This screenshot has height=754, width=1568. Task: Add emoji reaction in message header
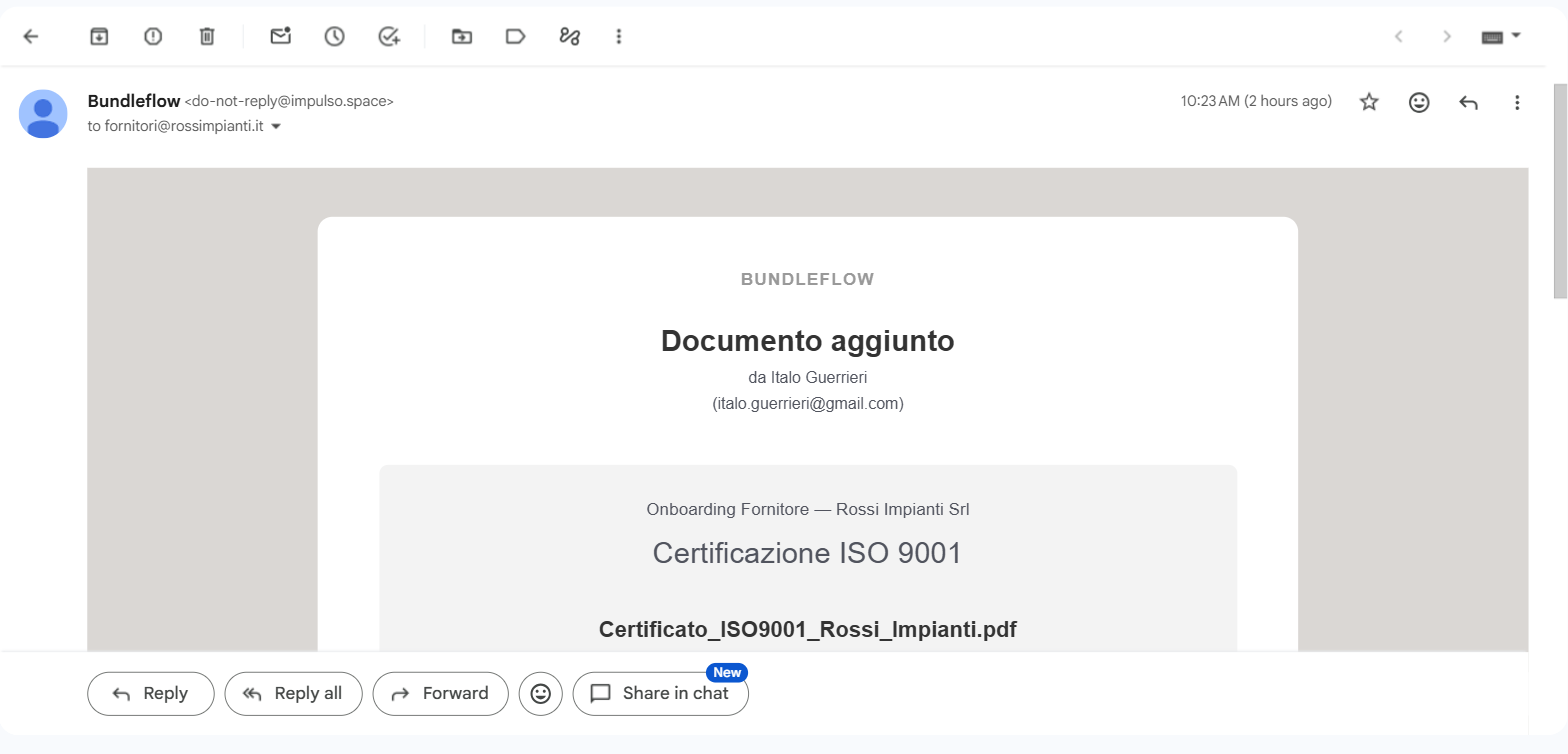1419,102
